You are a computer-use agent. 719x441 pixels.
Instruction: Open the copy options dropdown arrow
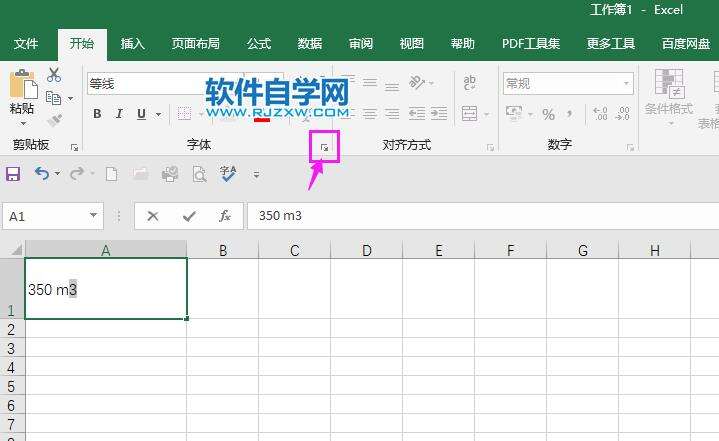click(x=70, y=99)
